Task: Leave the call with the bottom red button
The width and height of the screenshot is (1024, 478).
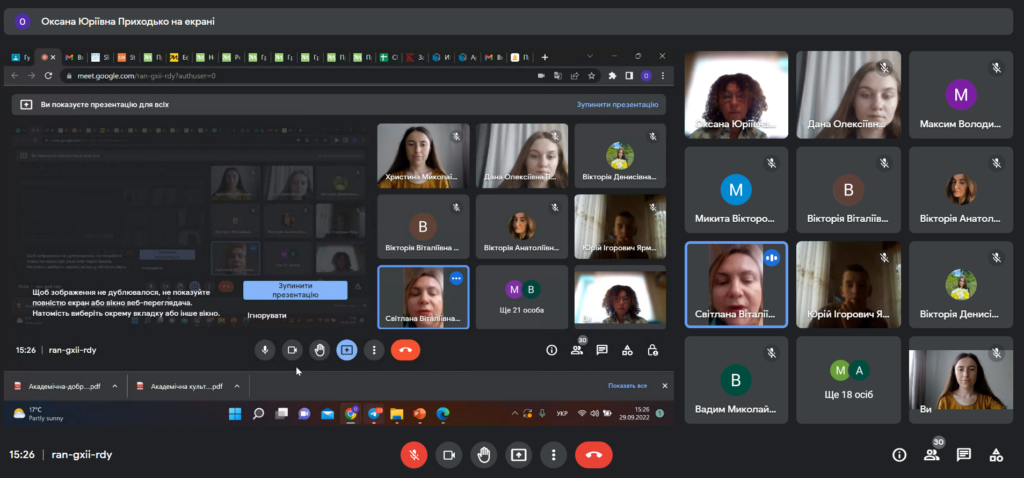Action: click(x=593, y=454)
